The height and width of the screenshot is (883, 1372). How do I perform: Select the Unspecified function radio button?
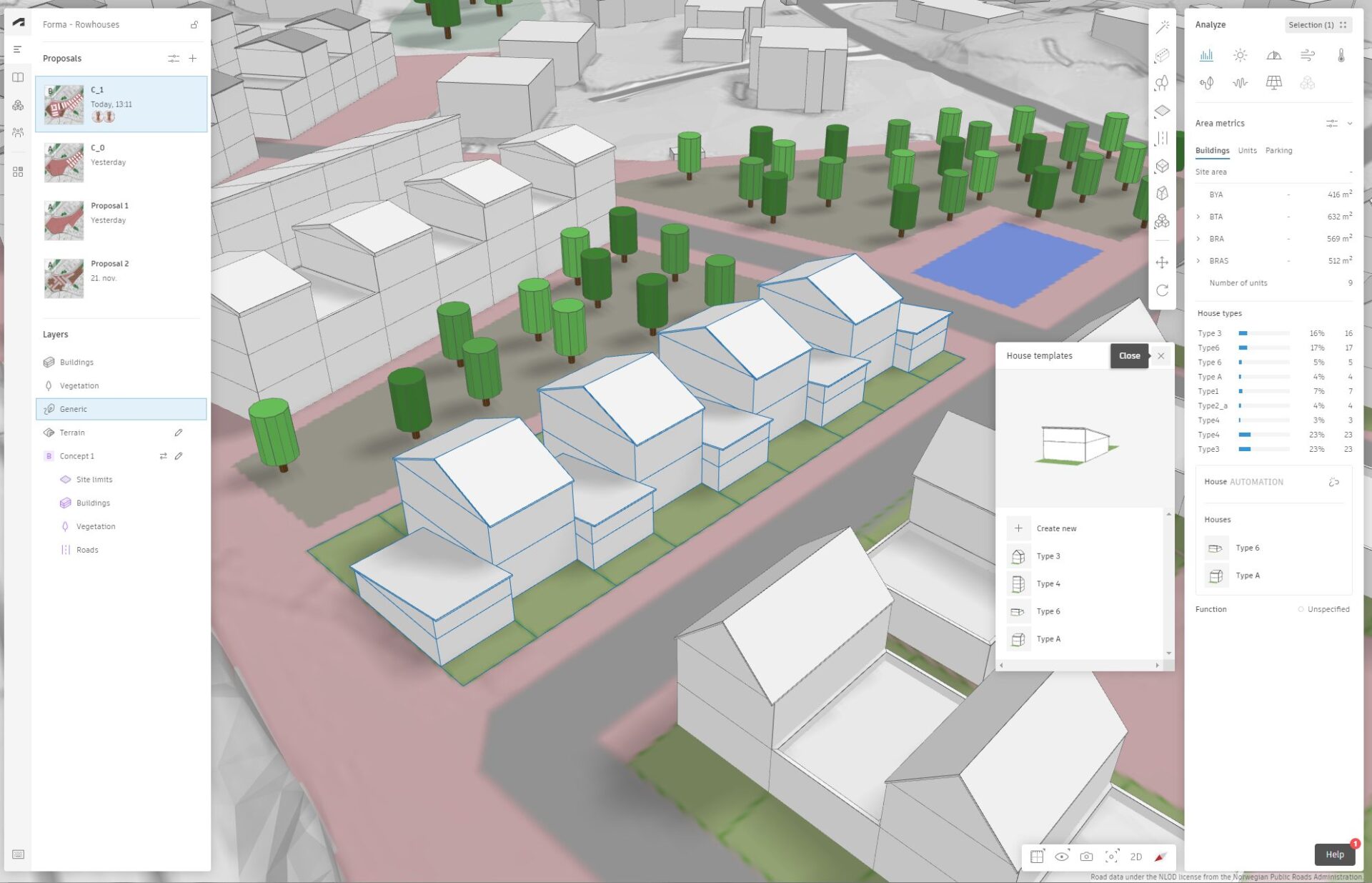[1301, 608]
